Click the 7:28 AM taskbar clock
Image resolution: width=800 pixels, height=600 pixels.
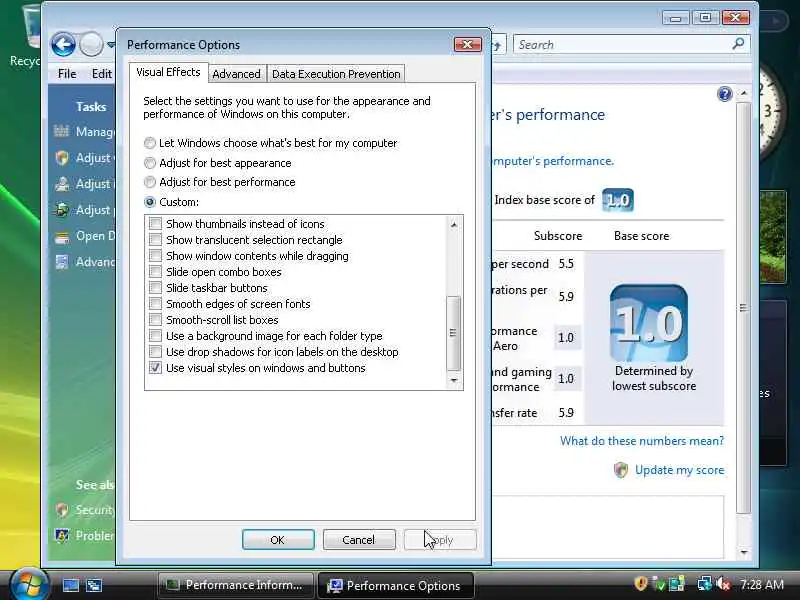pyautogui.click(x=762, y=584)
